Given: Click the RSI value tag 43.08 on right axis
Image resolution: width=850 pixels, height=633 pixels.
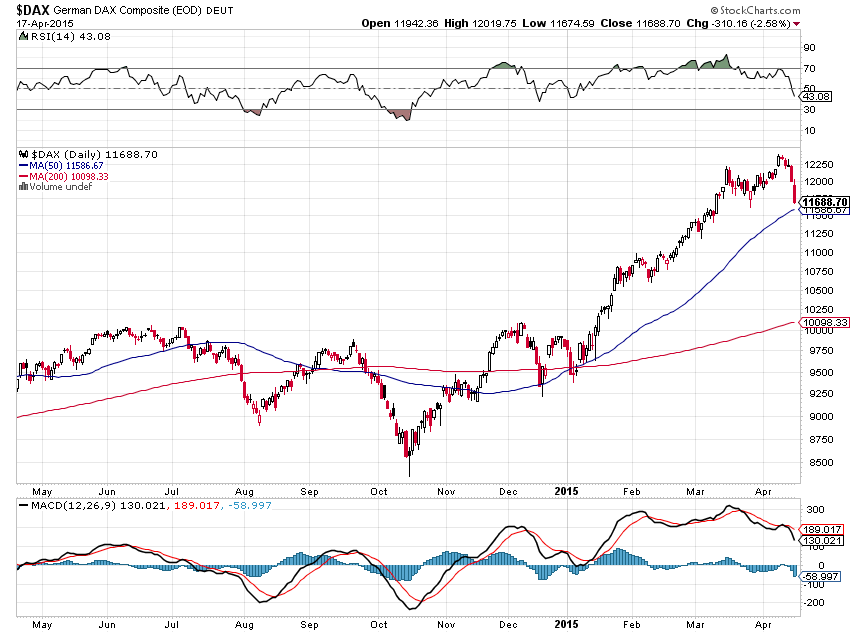Looking at the screenshot, I should [819, 96].
